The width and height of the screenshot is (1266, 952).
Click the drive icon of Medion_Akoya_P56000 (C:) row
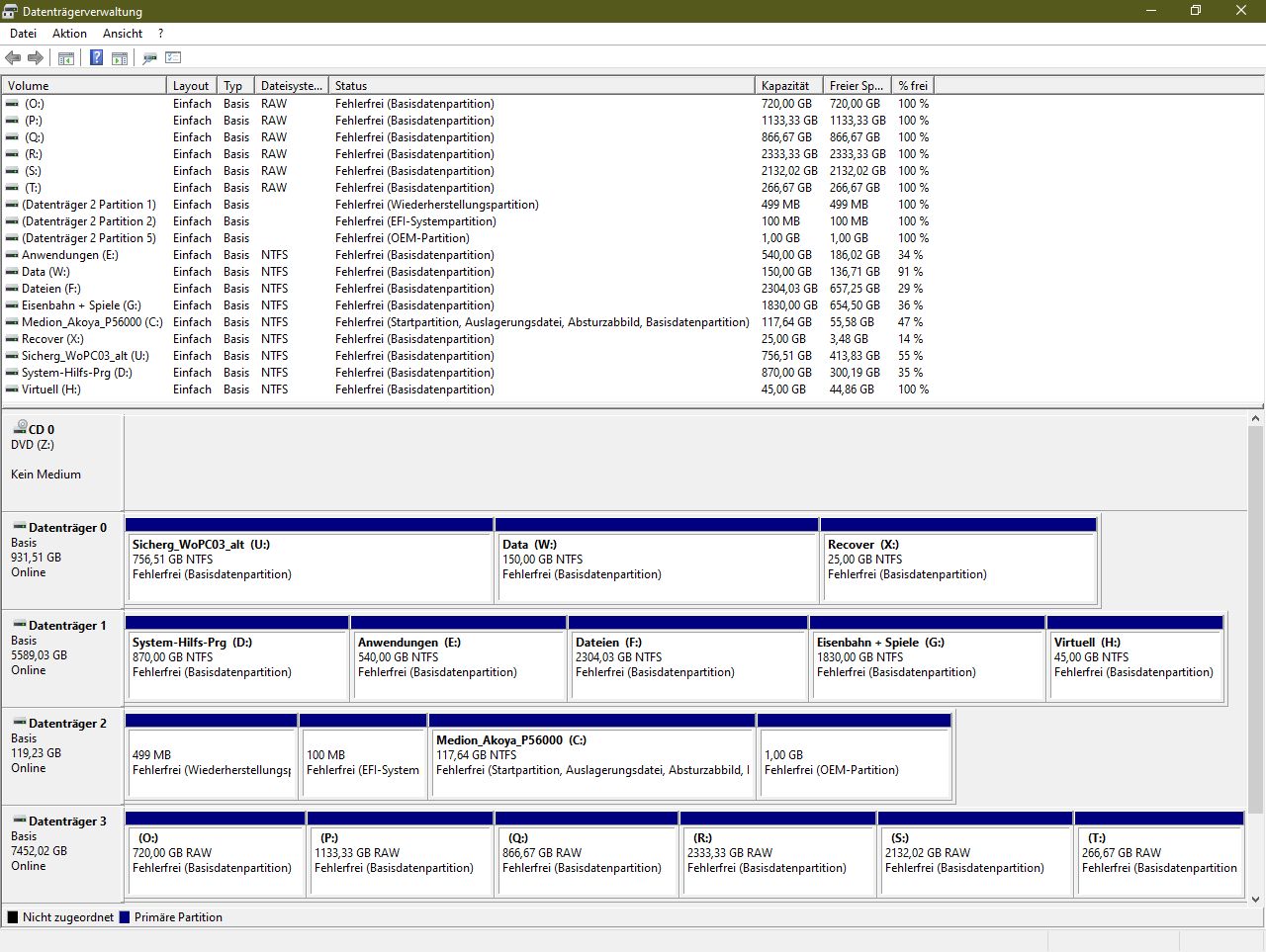click(12, 321)
